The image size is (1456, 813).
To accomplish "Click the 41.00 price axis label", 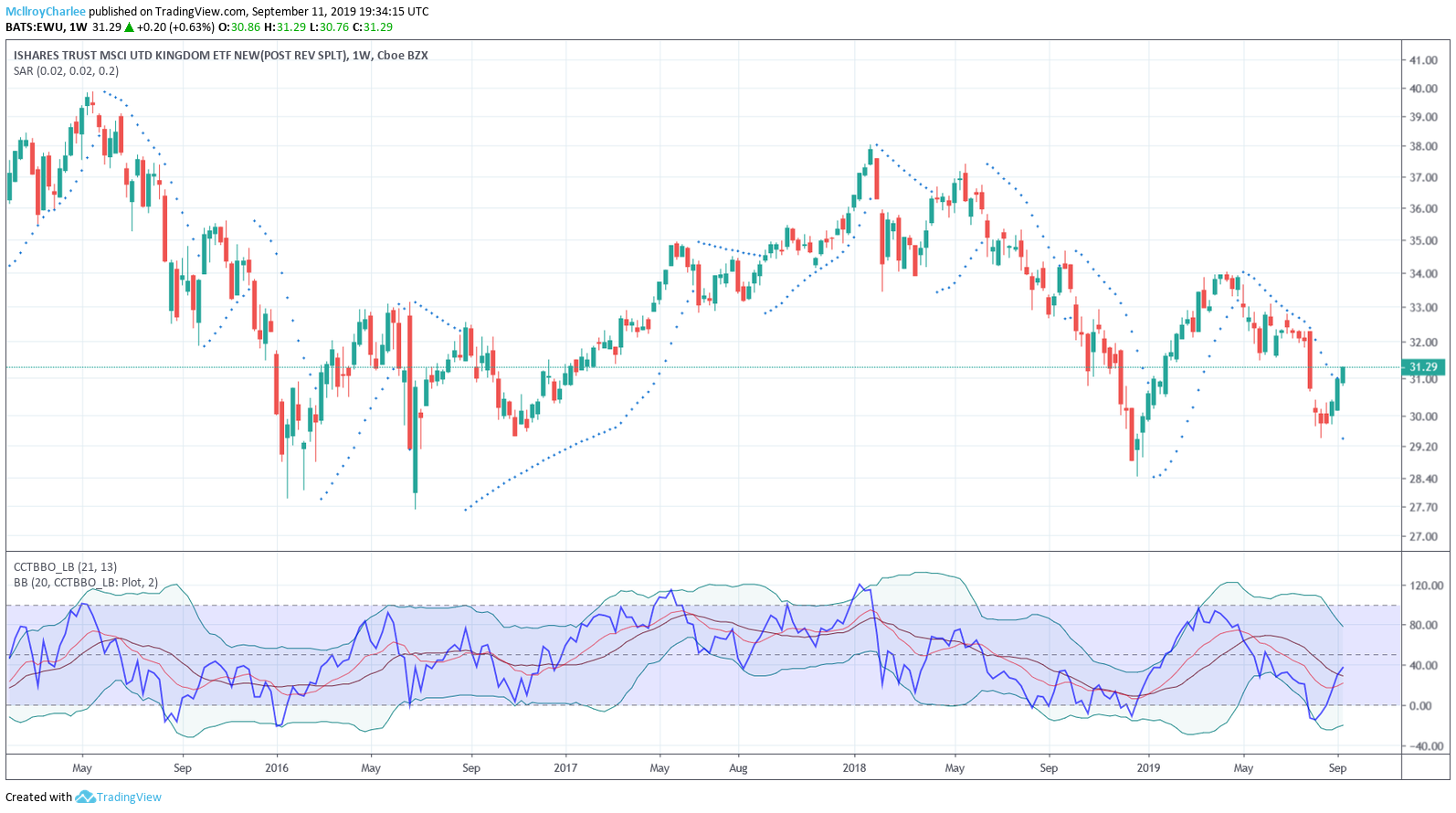I will 1423,60.
